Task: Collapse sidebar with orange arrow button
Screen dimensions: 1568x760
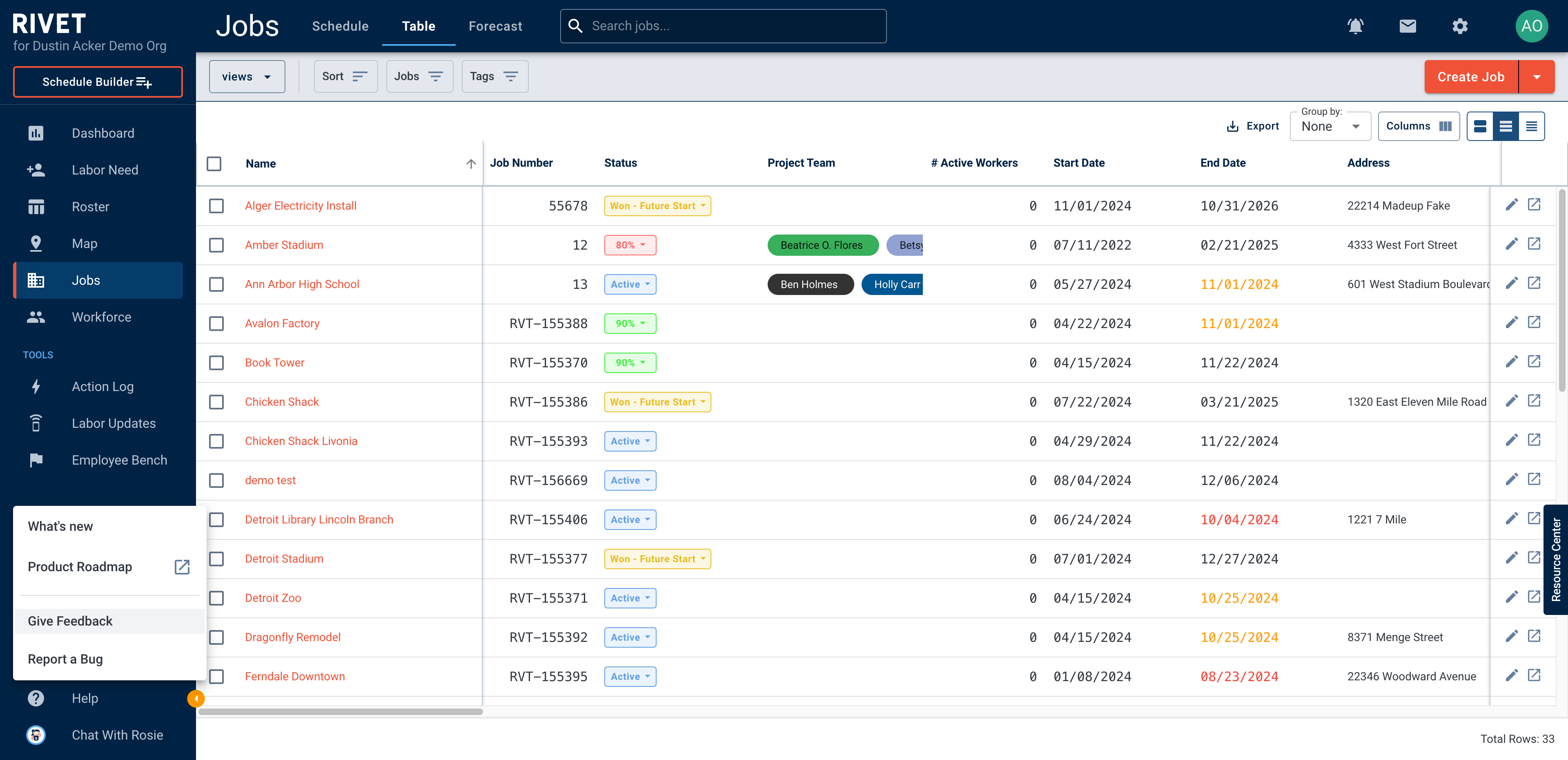Action: (196, 698)
